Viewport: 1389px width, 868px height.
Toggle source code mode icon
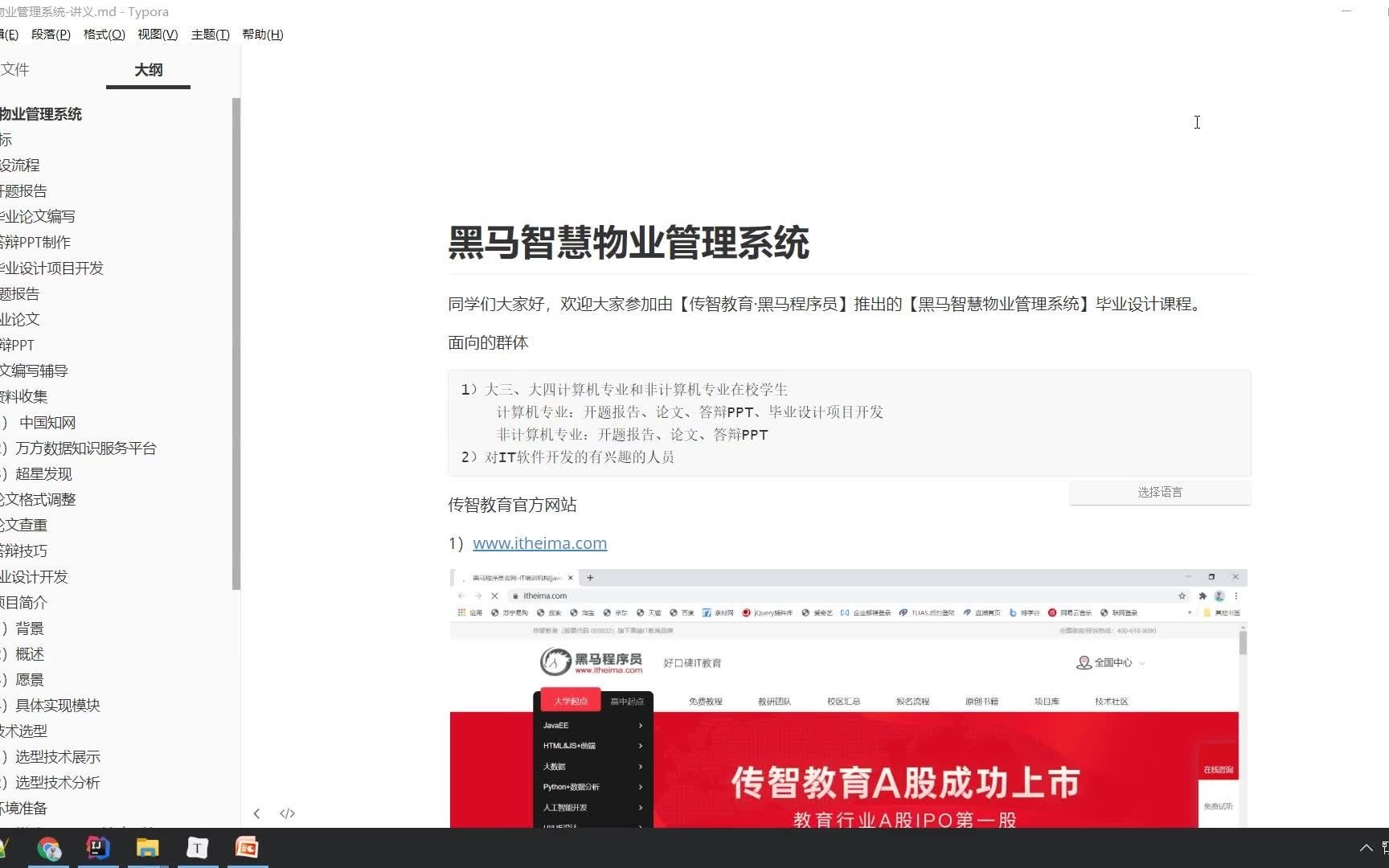(x=287, y=813)
